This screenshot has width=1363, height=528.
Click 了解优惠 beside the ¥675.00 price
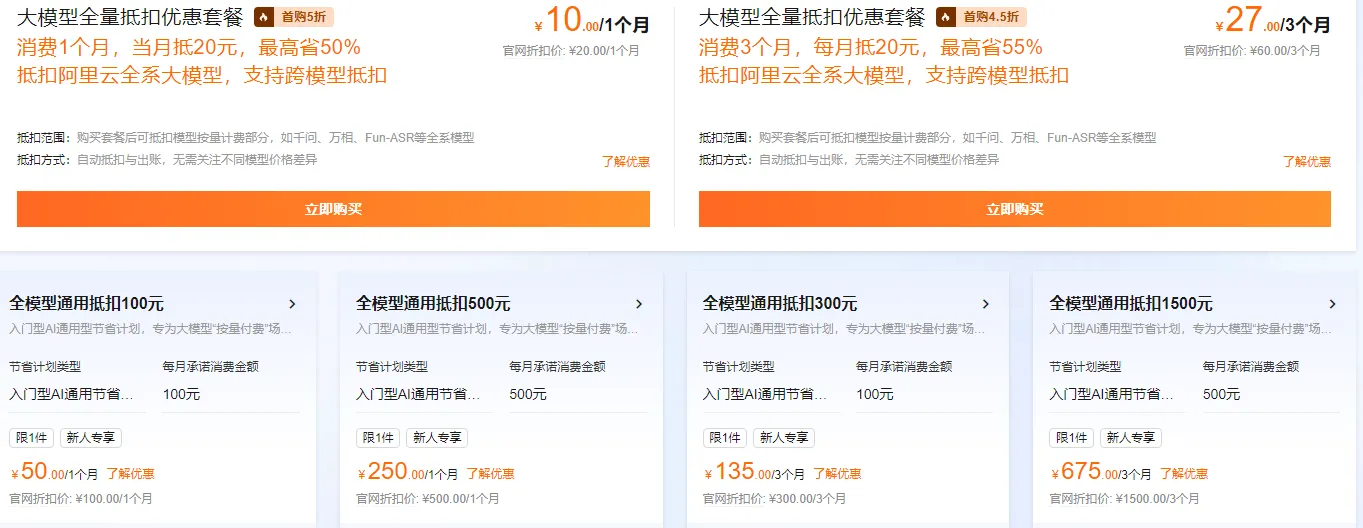(1184, 474)
